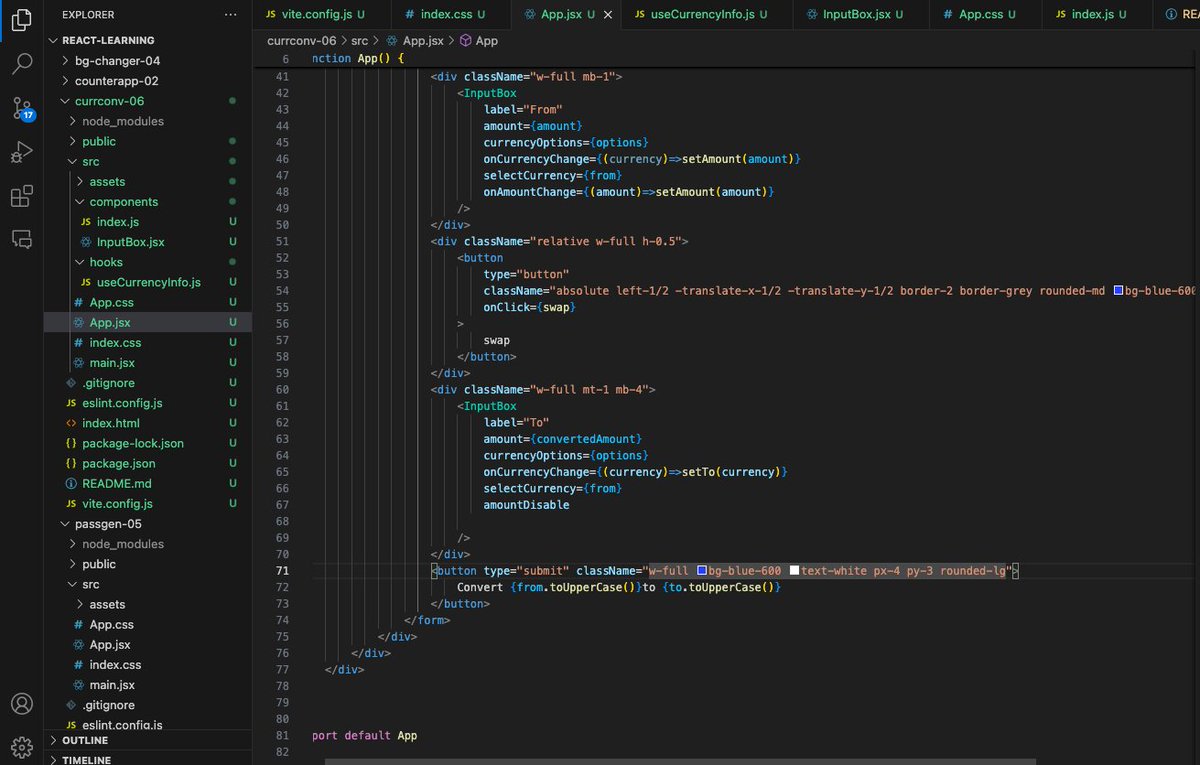Expand the TIMELINE section
This screenshot has height=765, width=1200.
[147, 759]
